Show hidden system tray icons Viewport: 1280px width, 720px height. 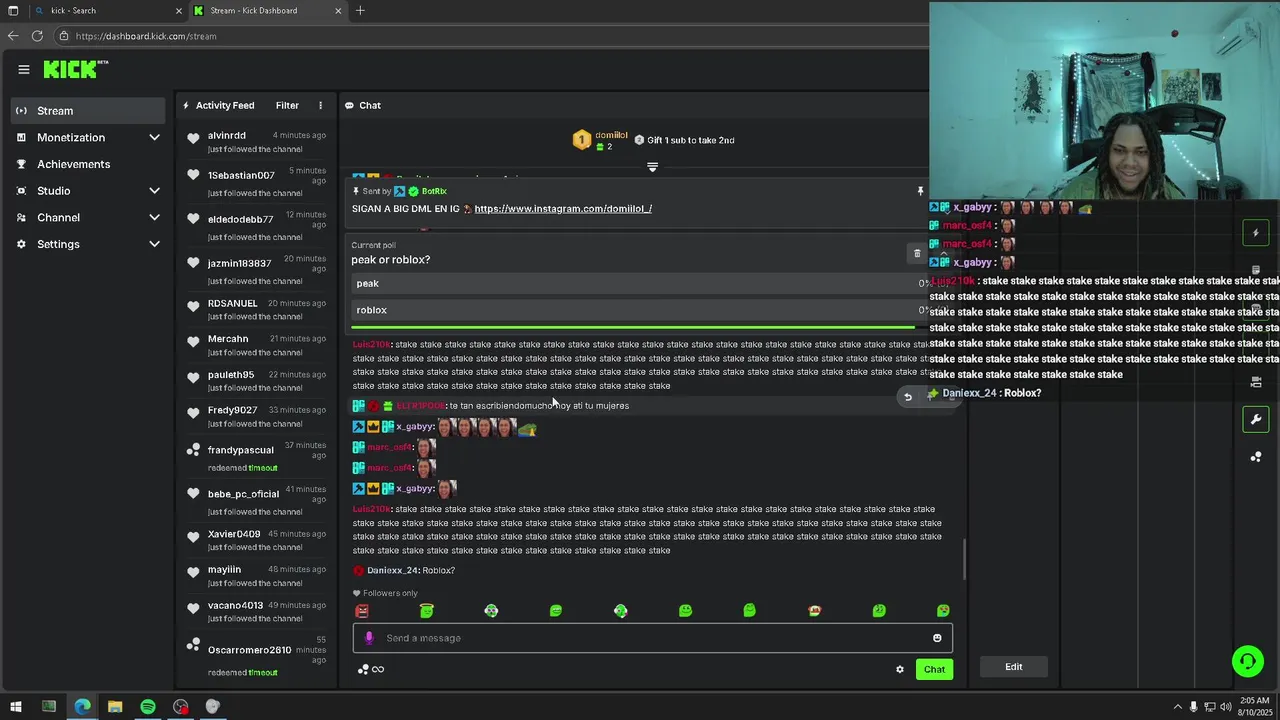[x=1177, y=707]
